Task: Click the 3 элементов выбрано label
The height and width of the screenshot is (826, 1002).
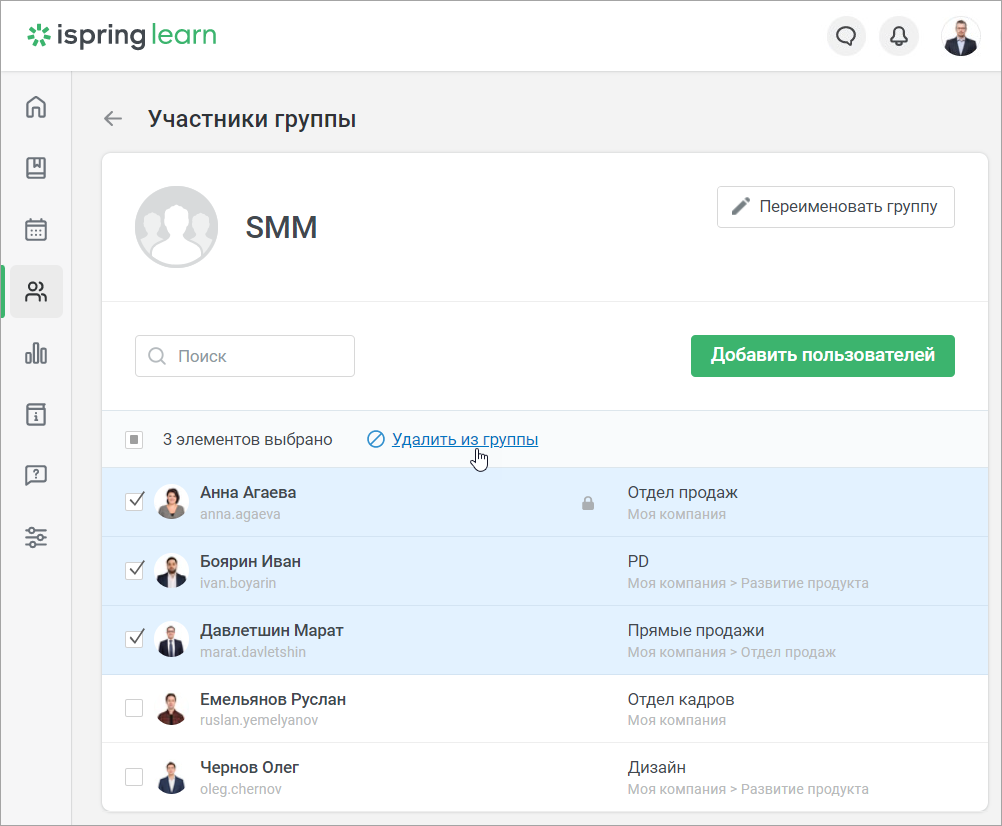Action: point(247,440)
